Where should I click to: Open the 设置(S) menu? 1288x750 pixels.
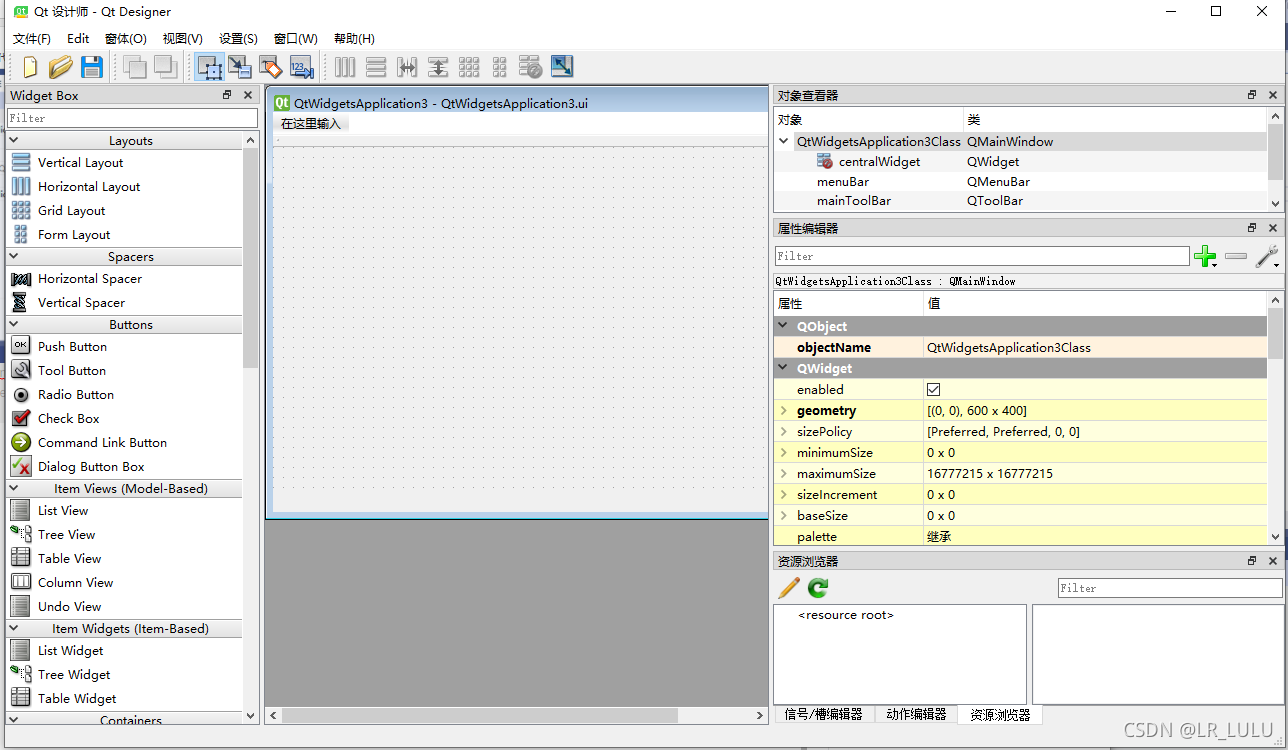point(238,39)
